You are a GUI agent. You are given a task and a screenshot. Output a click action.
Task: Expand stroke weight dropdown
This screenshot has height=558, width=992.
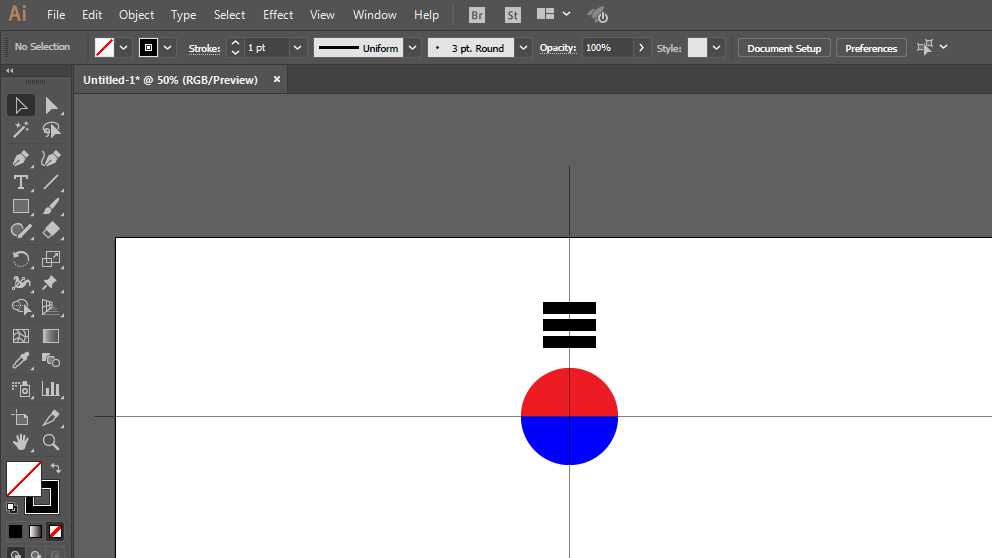click(x=297, y=47)
